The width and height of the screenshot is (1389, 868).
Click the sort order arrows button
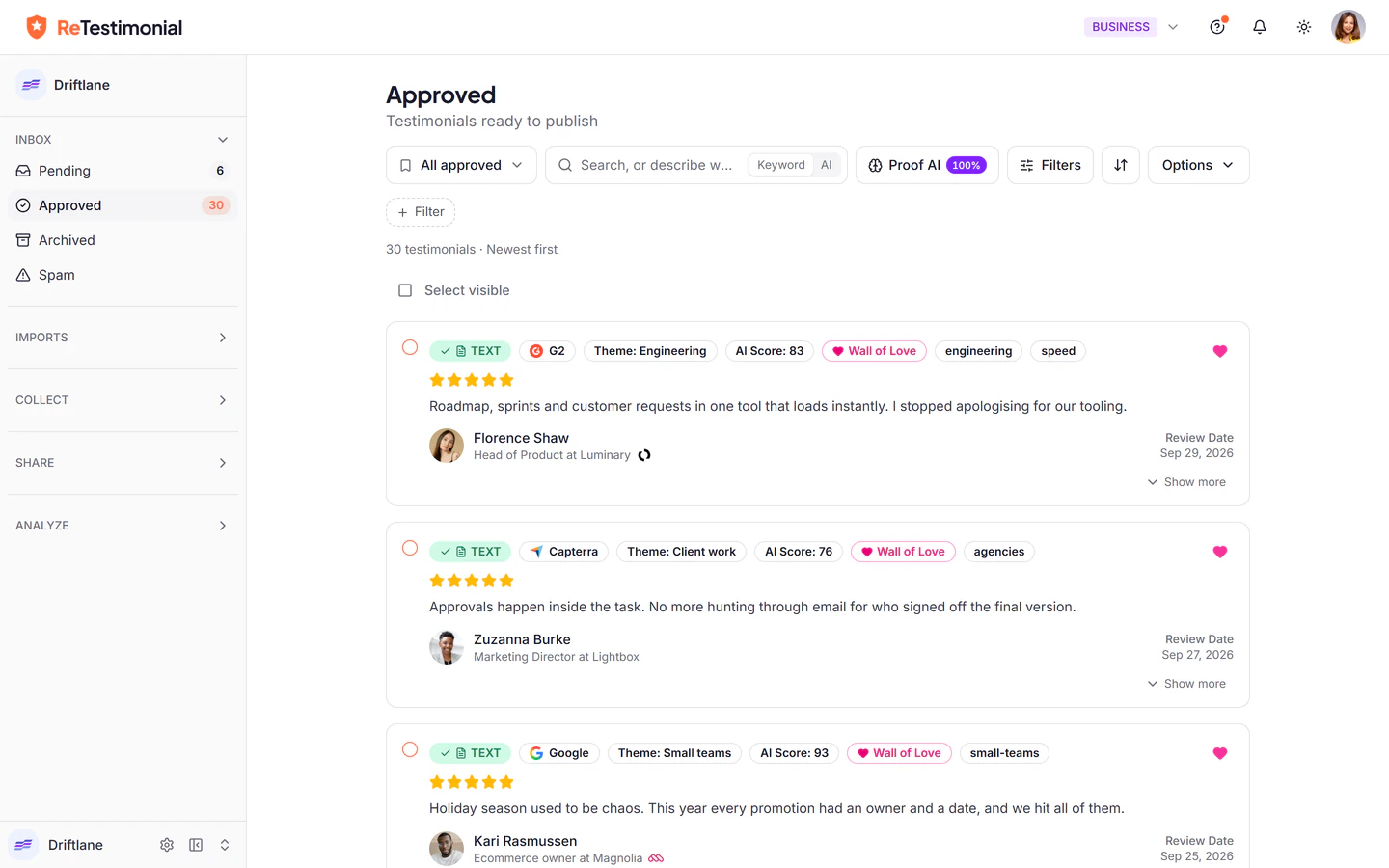tap(1121, 165)
